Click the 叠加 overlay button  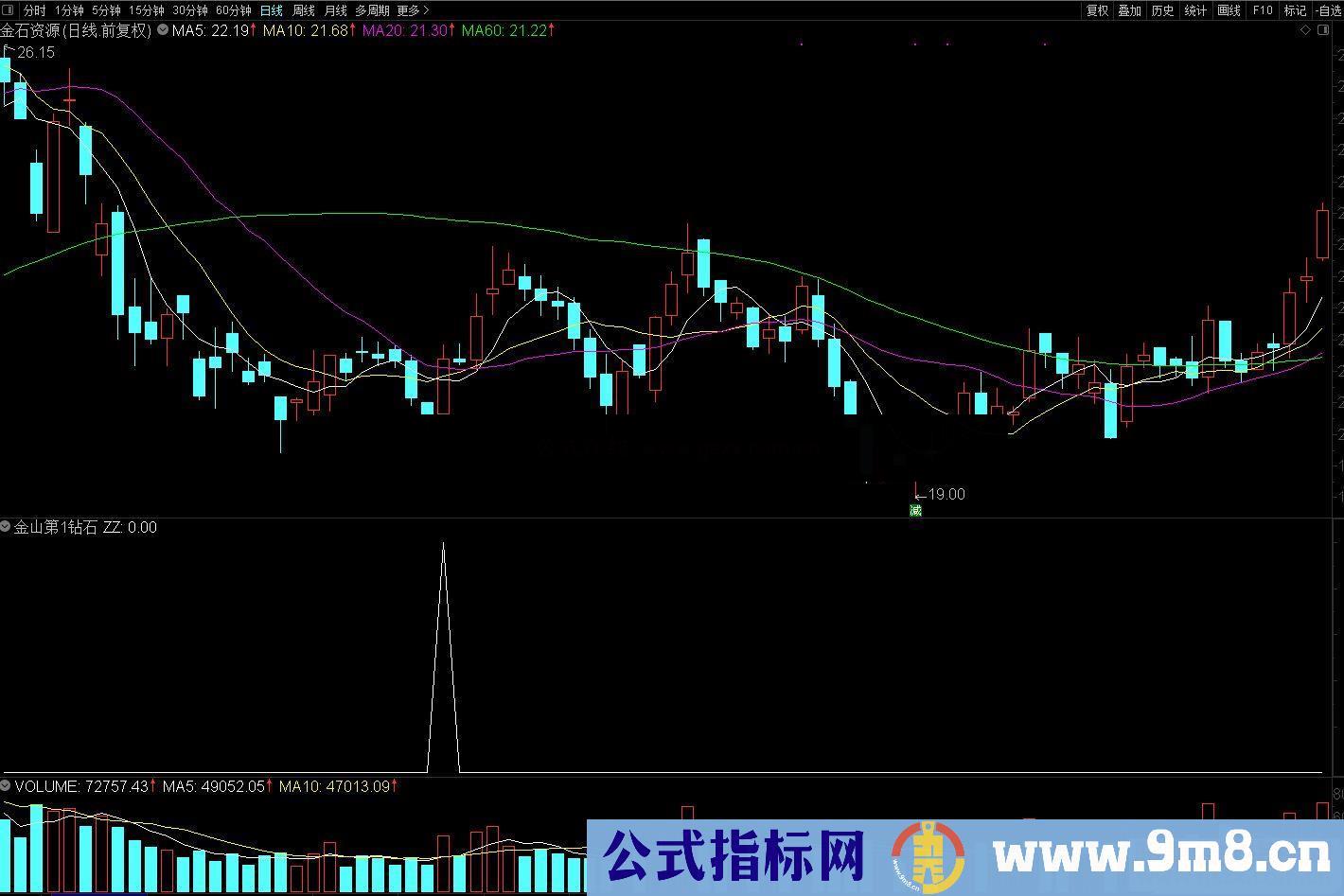pos(1129,10)
